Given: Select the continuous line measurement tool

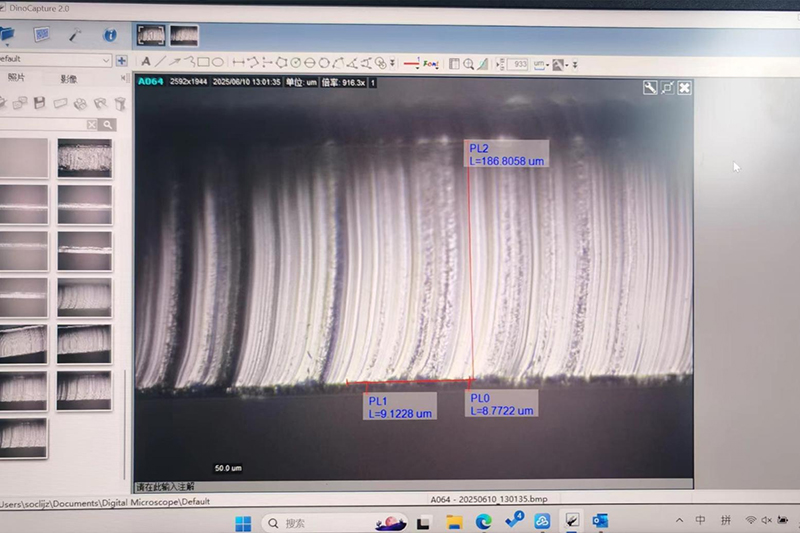Looking at the screenshot, I should click(253, 63).
